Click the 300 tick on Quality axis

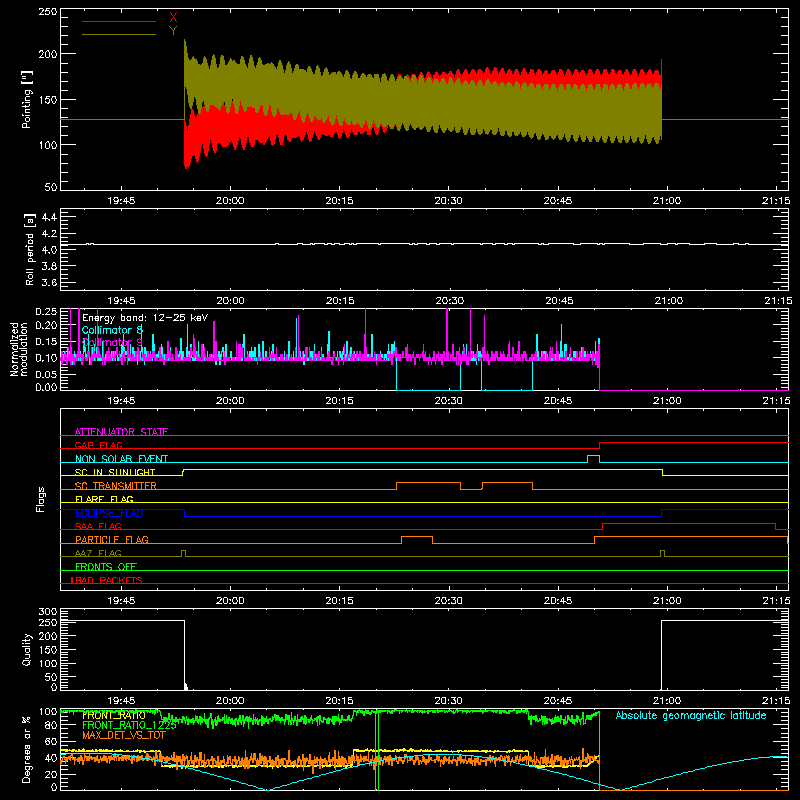47,612
